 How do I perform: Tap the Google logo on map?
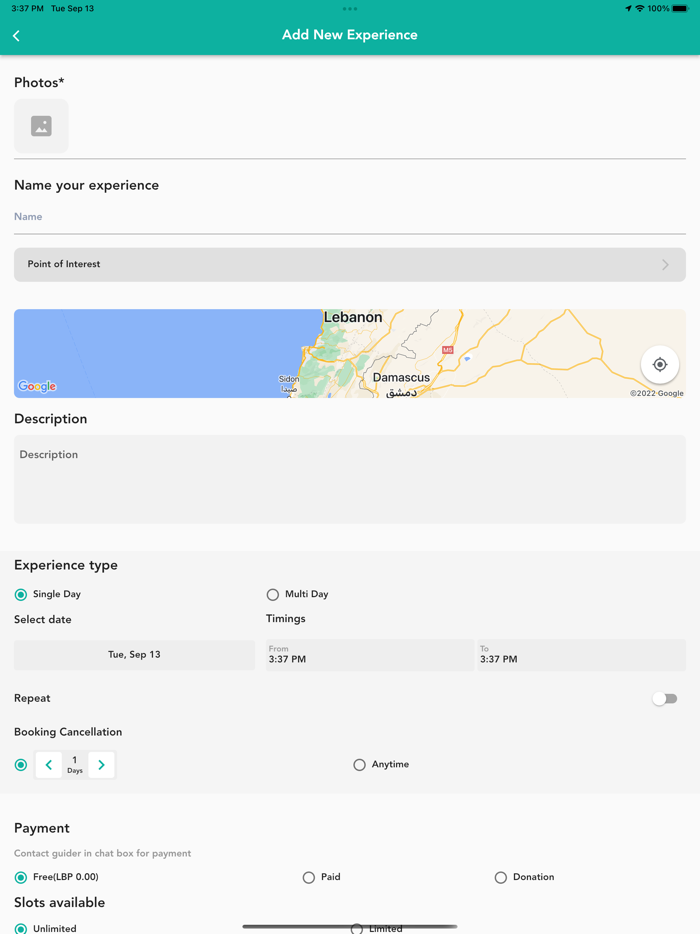(37, 386)
